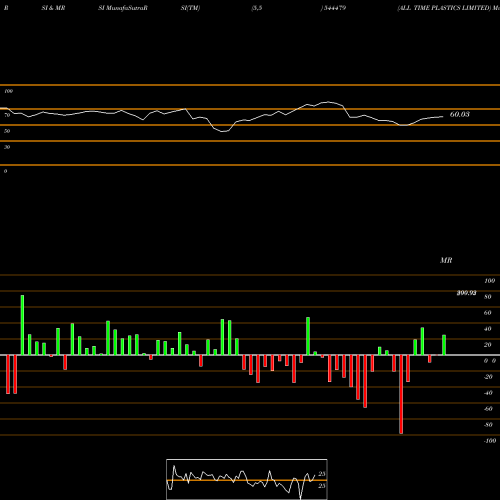Open the mini overview chart at bottom
Screen dimensions: 500x500
click(247, 479)
